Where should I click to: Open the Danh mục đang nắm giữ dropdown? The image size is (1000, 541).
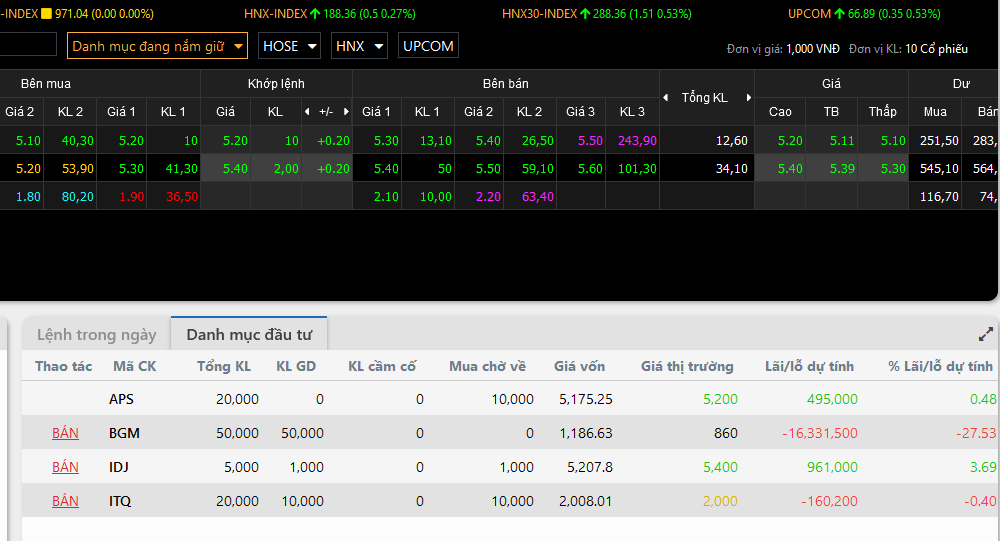157,46
